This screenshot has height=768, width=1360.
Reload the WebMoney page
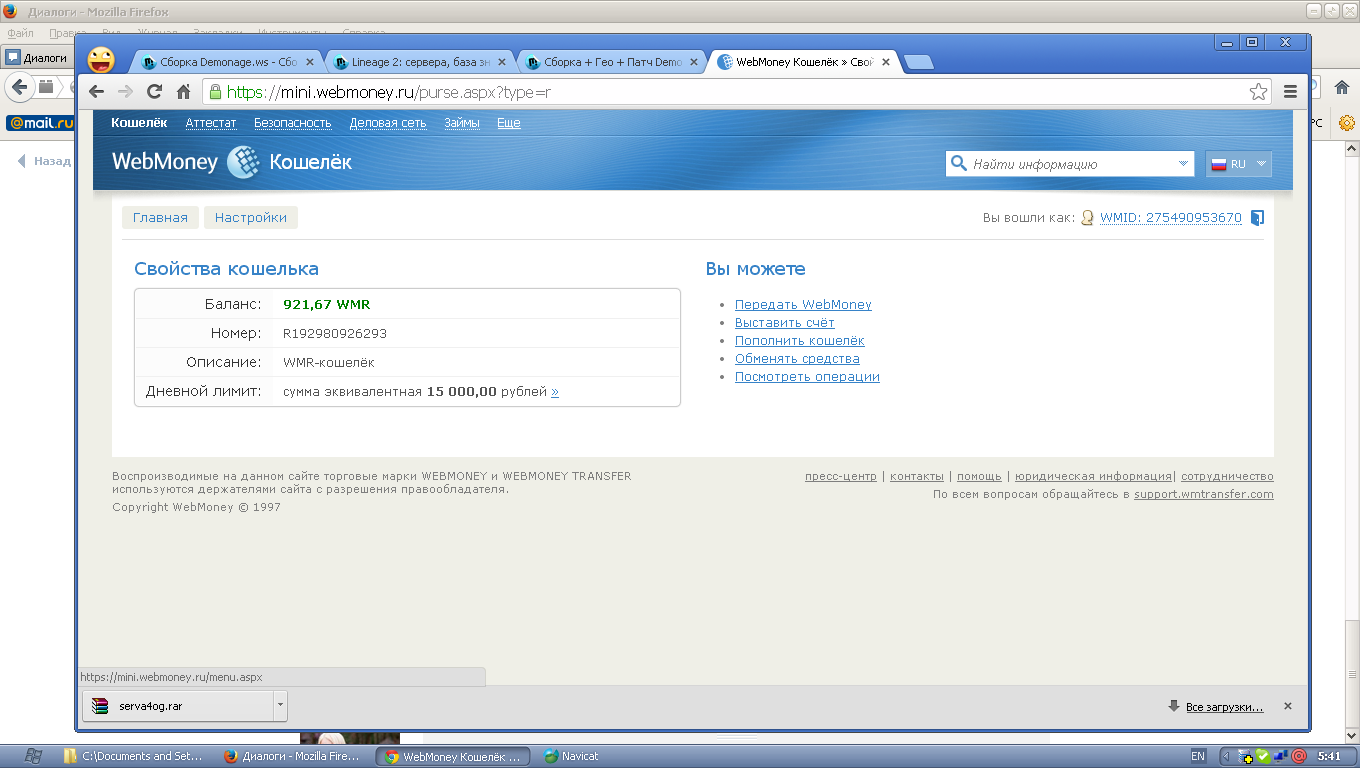tap(154, 92)
